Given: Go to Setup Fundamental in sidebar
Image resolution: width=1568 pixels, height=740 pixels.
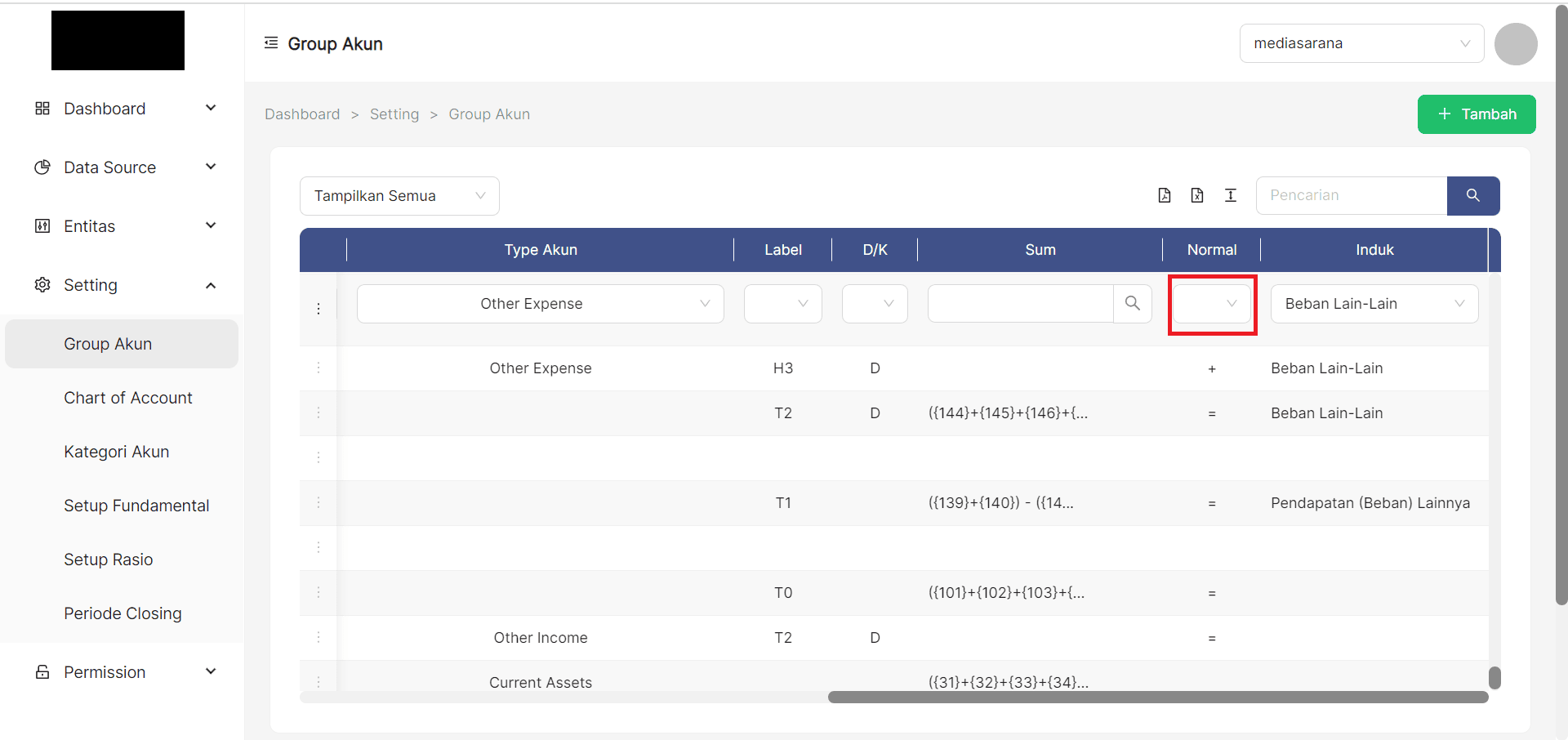Looking at the screenshot, I should coord(136,506).
